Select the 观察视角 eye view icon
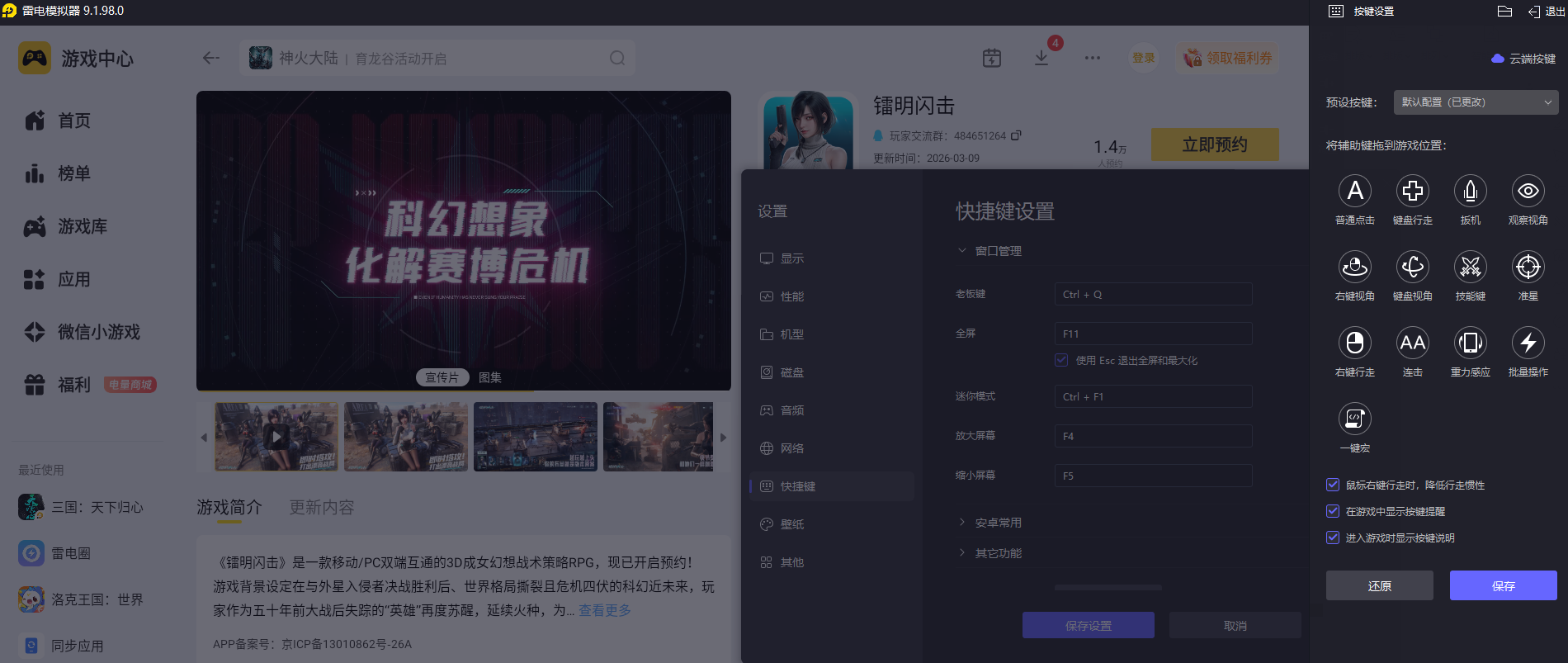The image size is (1568, 663). 1528,191
